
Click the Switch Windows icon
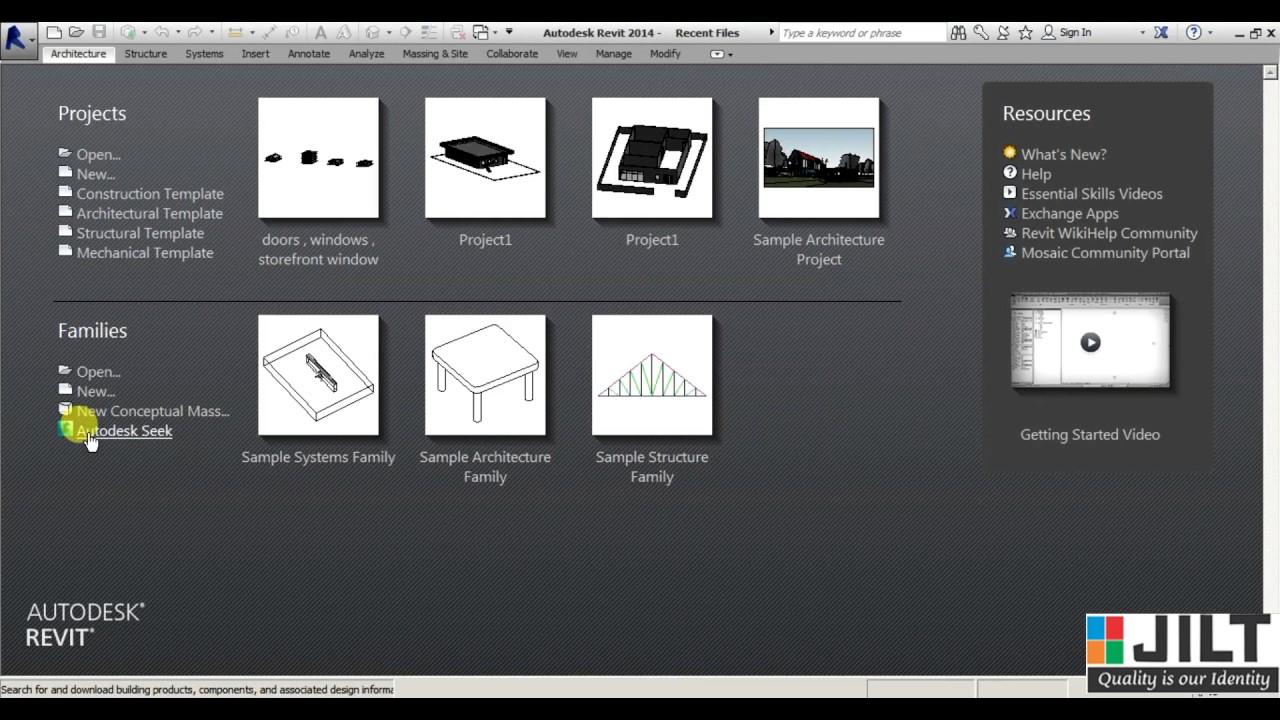(x=481, y=32)
